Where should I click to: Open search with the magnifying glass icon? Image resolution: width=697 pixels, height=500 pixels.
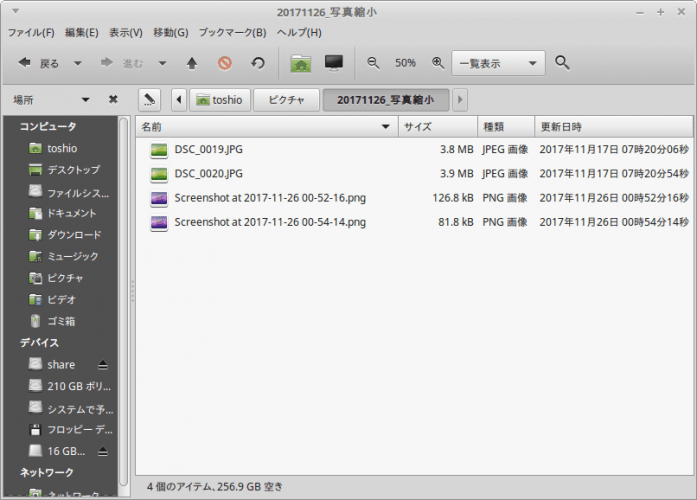click(x=562, y=63)
